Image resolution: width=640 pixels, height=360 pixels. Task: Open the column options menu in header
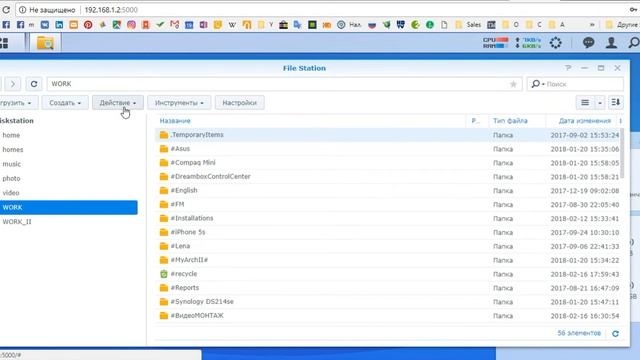tap(620, 121)
